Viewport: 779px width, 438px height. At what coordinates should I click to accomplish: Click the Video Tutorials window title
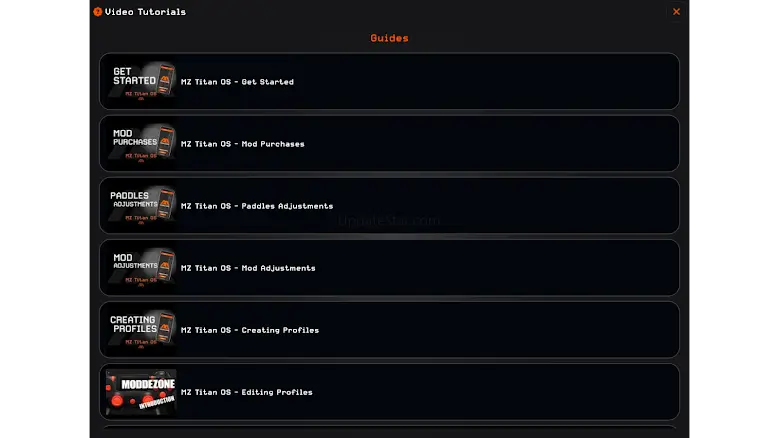point(145,12)
